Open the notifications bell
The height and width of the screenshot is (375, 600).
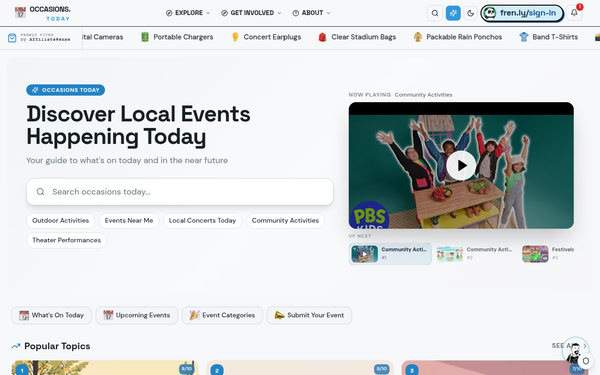pyautogui.click(x=574, y=13)
